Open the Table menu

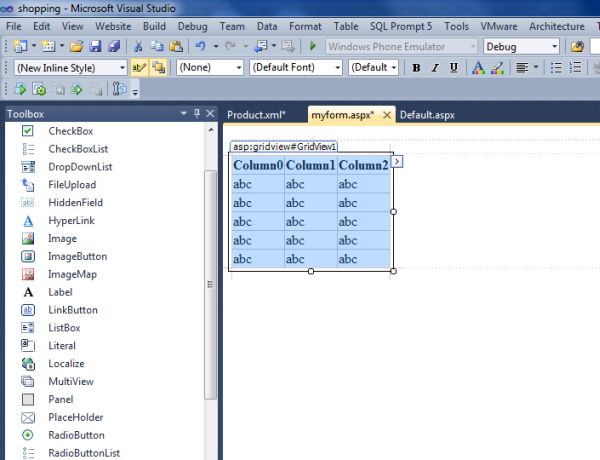(346, 26)
